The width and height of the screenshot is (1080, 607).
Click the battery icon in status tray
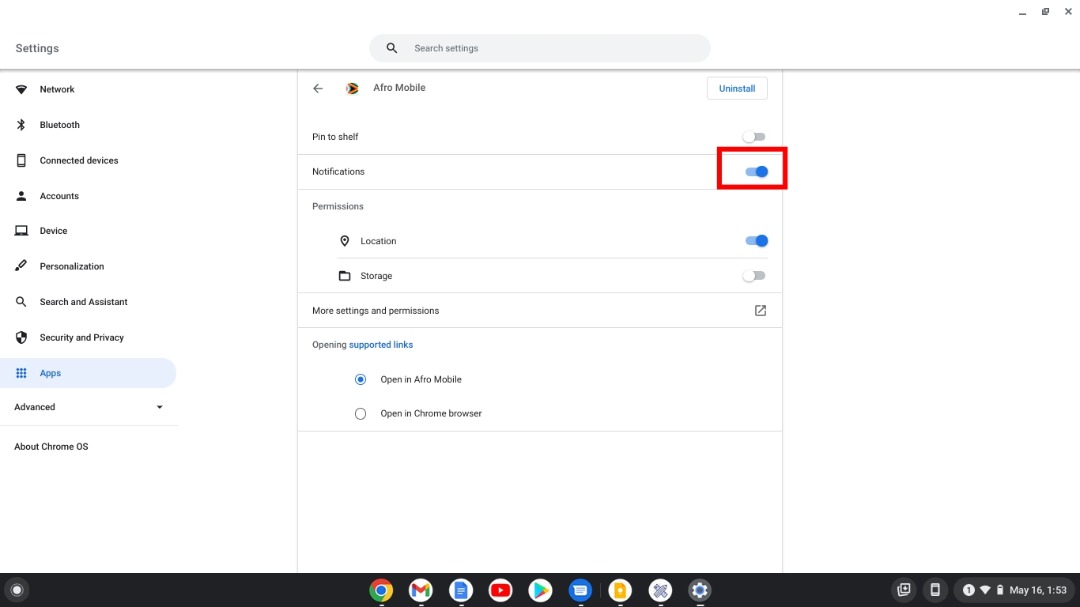1000,590
